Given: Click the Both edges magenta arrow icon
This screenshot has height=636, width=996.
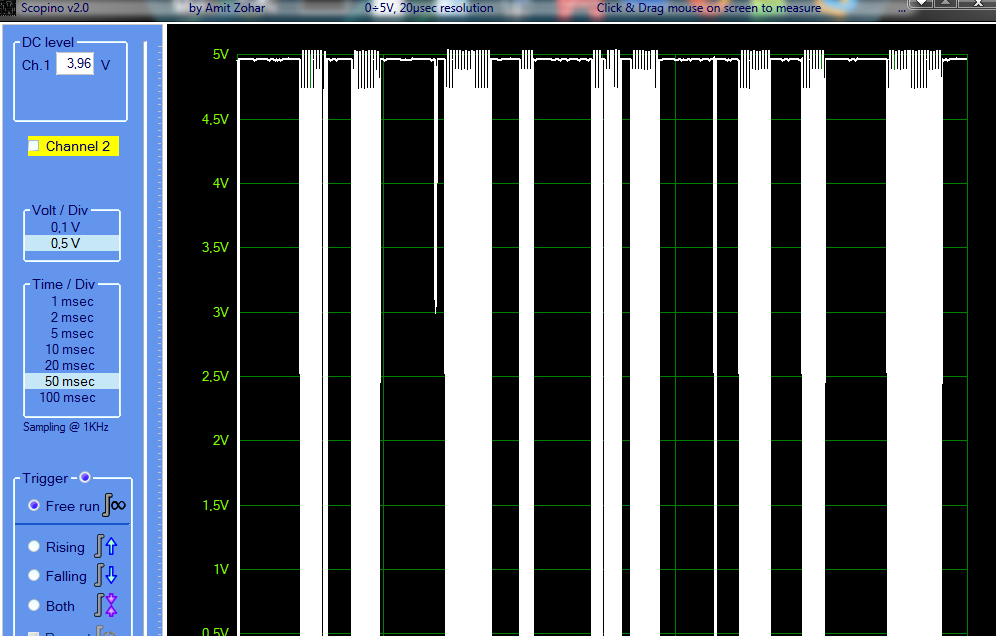Looking at the screenshot, I should point(110,605).
